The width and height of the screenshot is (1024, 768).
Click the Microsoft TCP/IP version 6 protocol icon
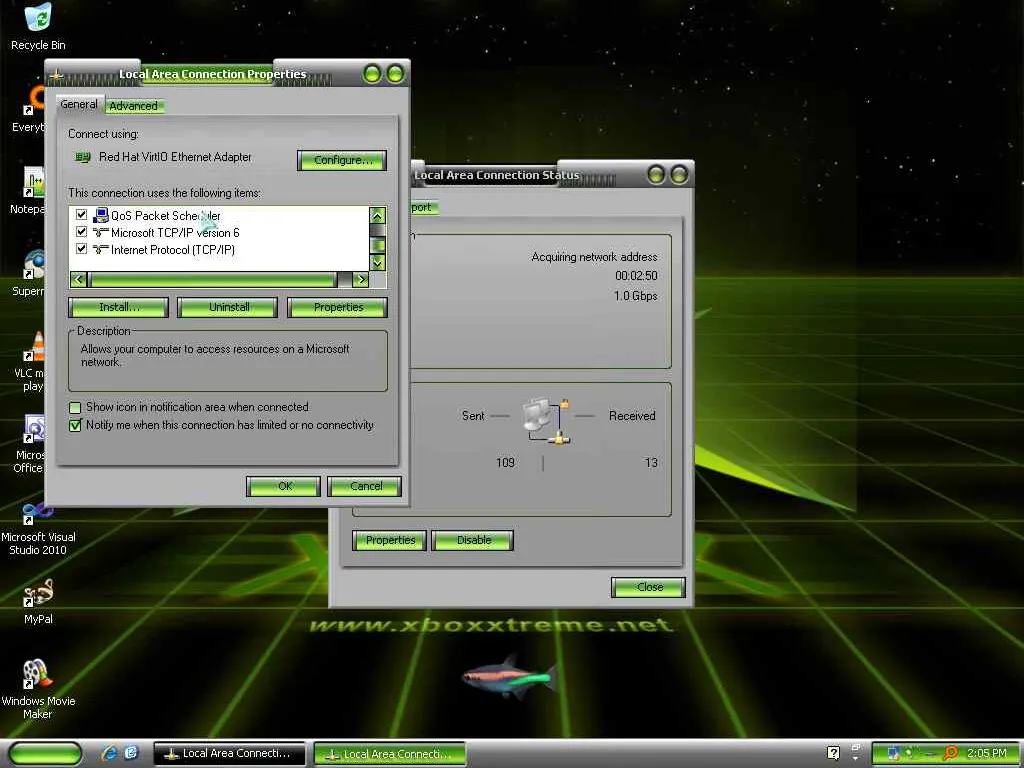click(x=101, y=232)
